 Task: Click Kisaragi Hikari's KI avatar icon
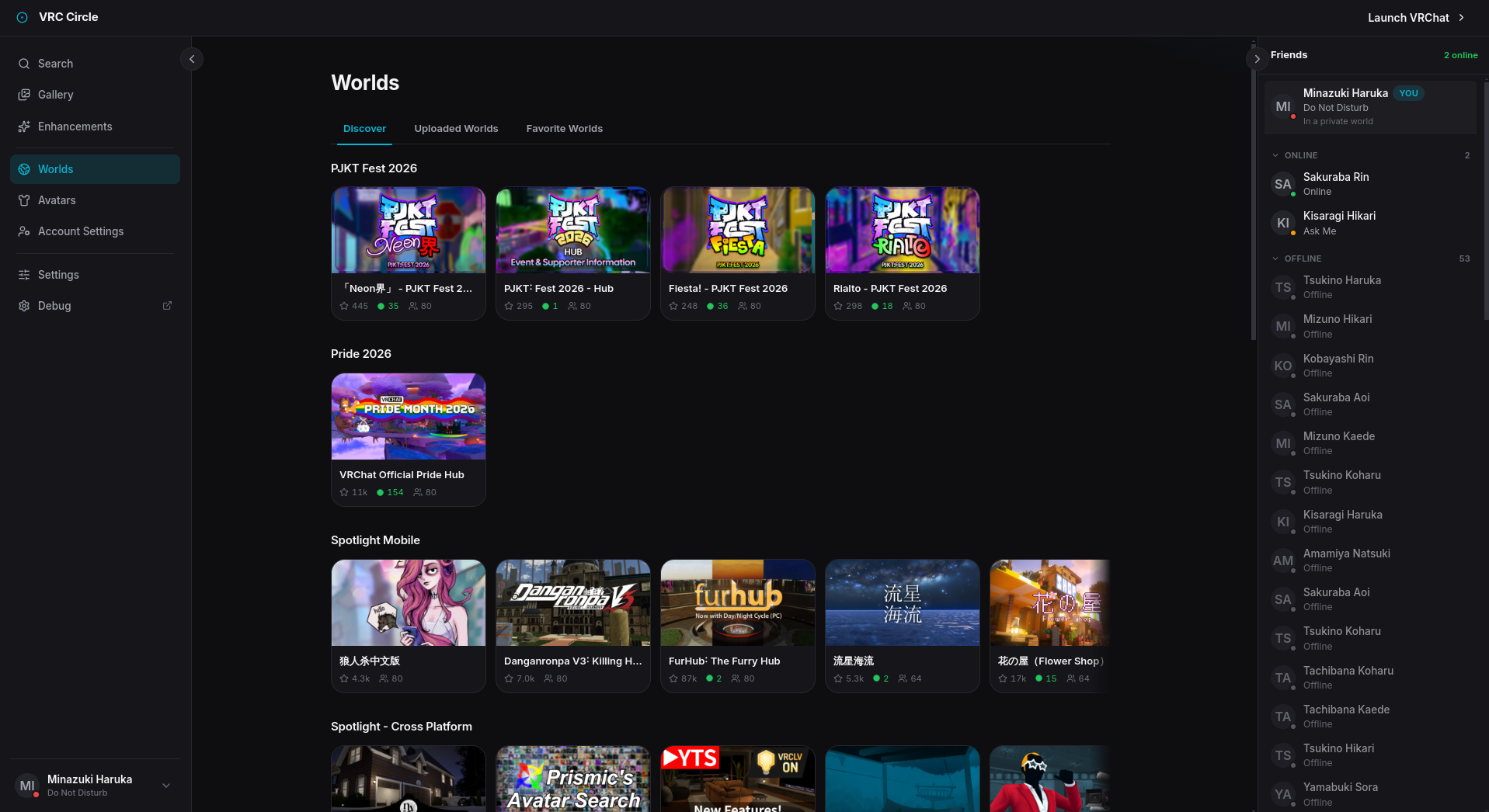click(1283, 223)
